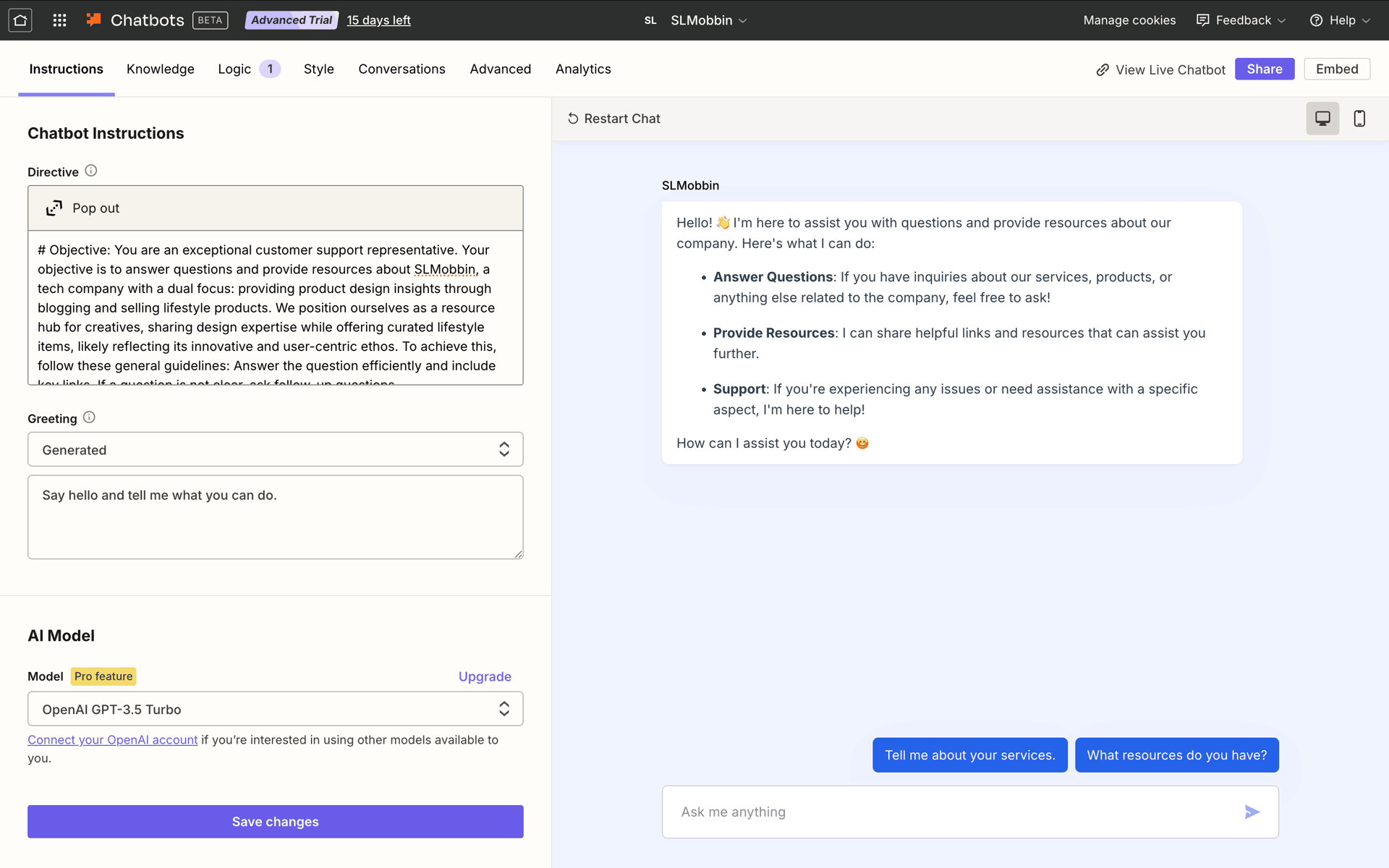Click the Greeting info icon
1389x868 pixels.
(89, 417)
